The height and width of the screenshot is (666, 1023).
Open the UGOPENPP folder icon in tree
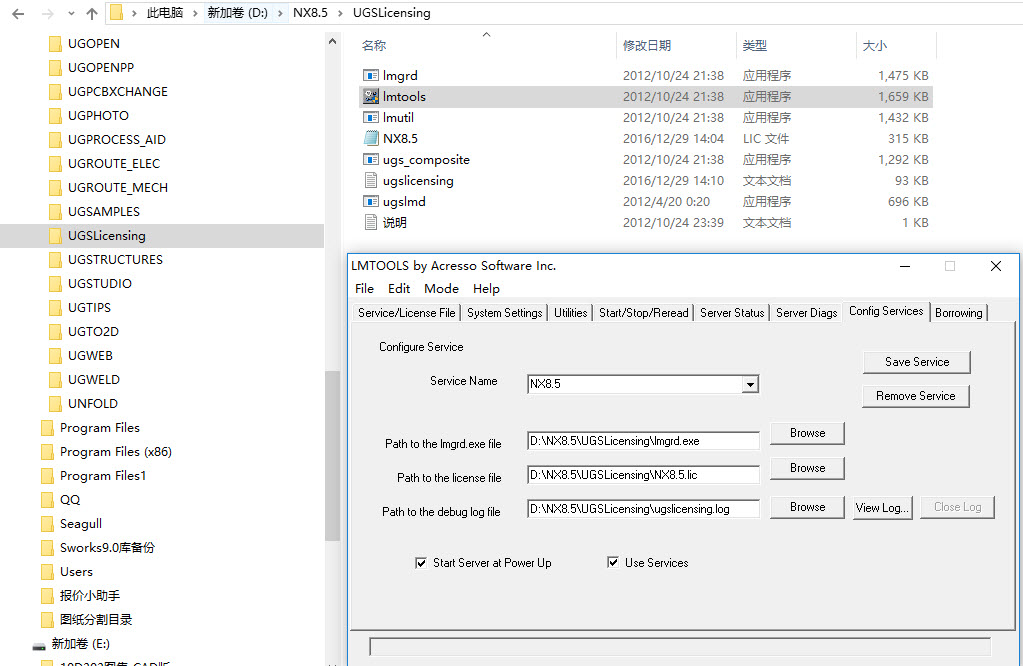(55, 68)
